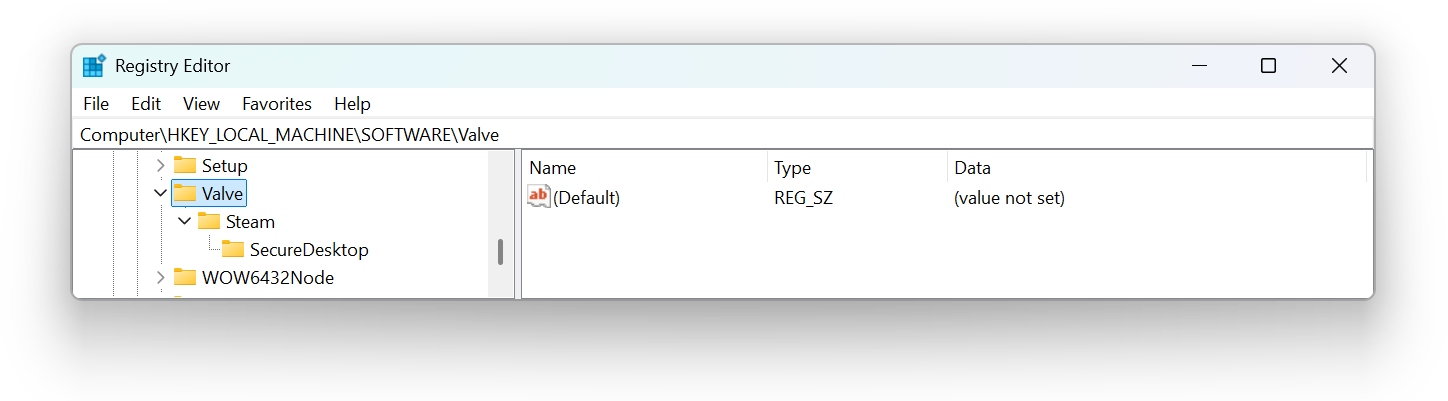Open the Favorites menu

[277, 104]
